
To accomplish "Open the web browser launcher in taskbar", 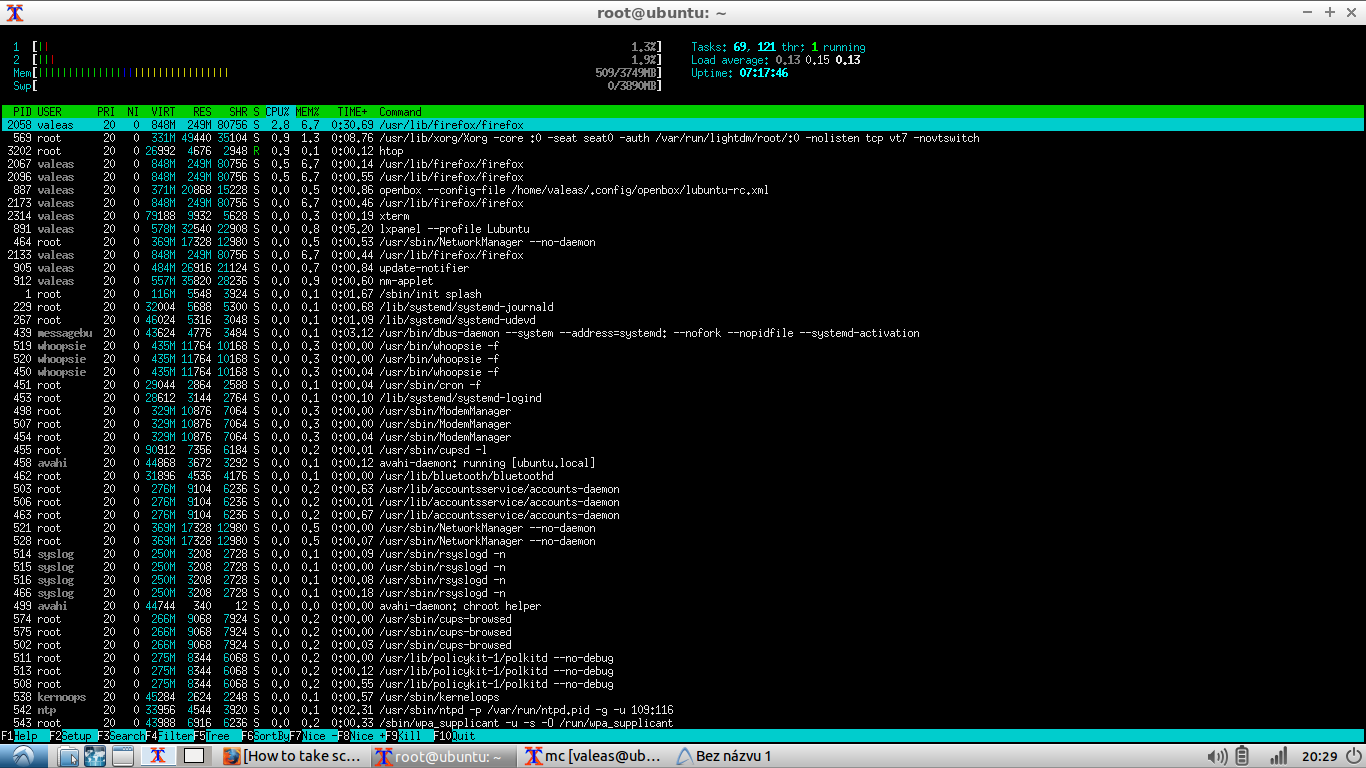I will click(96, 756).
